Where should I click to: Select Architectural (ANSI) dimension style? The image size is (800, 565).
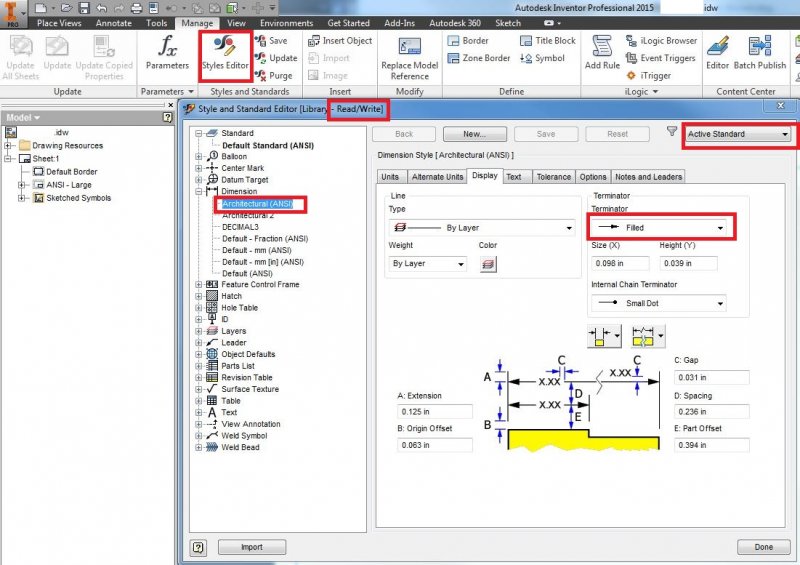click(x=257, y=204)
